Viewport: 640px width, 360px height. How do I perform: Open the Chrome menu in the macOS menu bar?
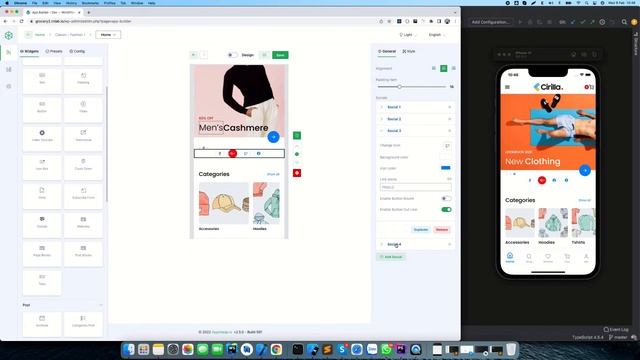coord(20,3)
